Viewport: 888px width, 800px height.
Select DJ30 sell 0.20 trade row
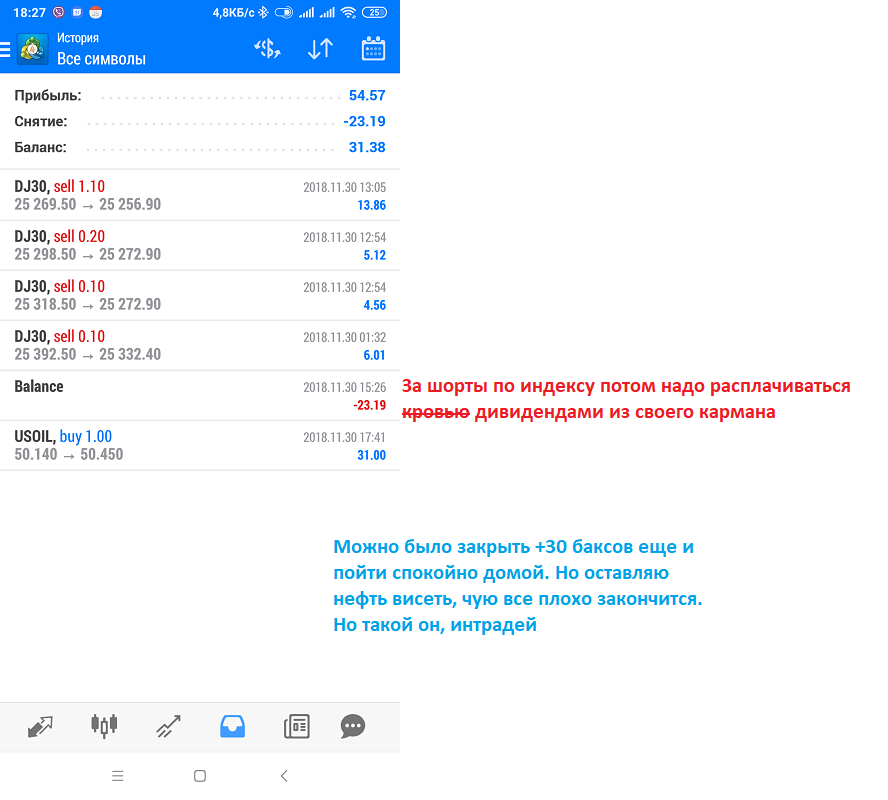click(x=200, y=245)
